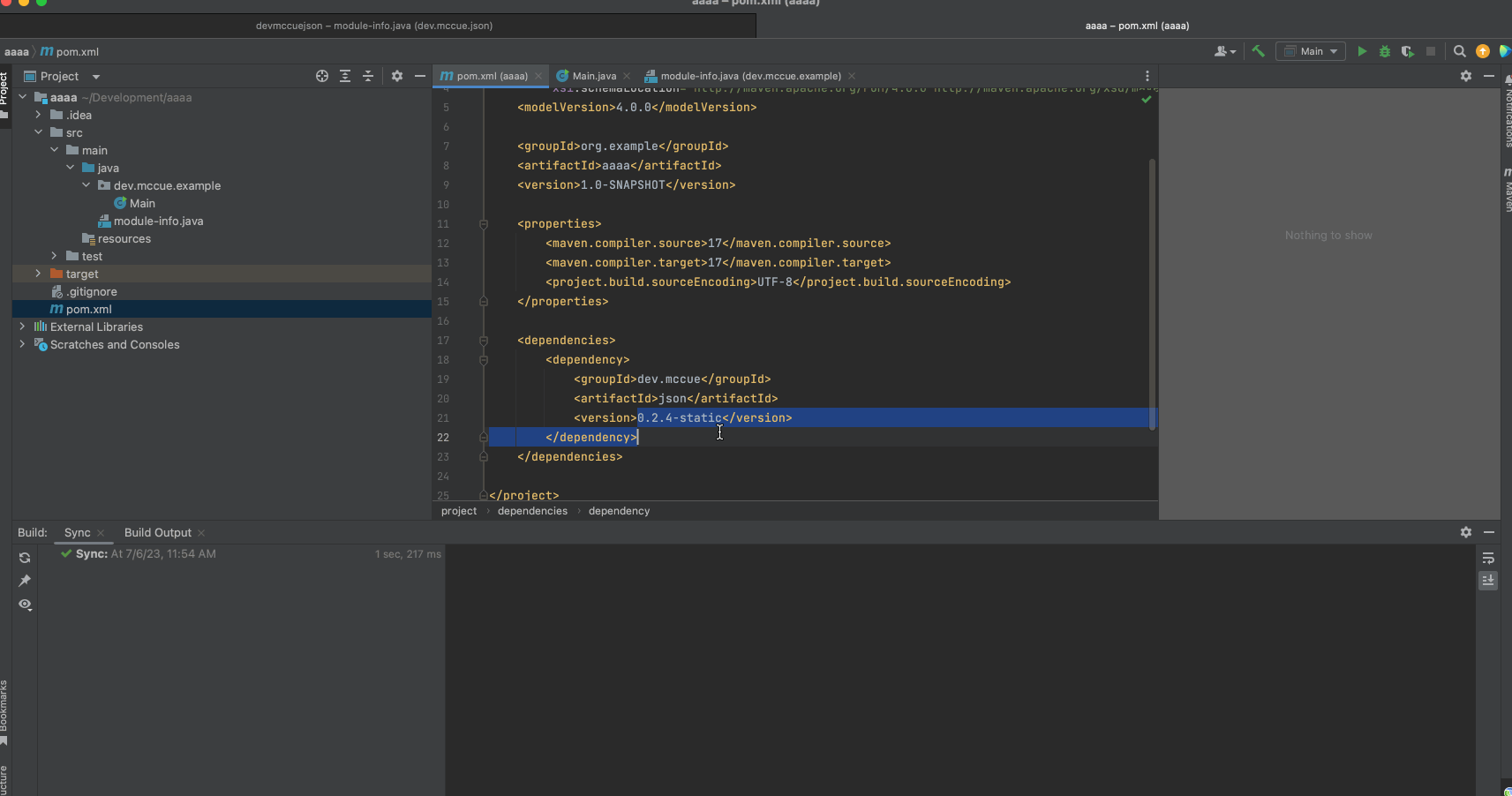Switch to the Main.java editor tab
The height and width of the screenshot is (796, 1512).
pos(592,76)
